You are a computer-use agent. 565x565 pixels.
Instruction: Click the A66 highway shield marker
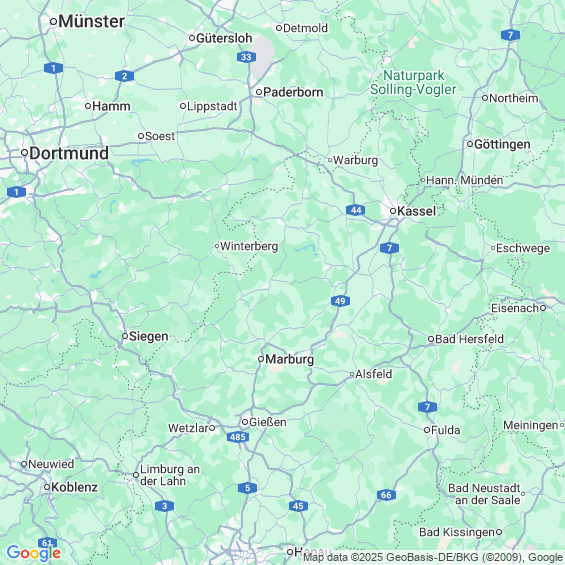(386, 495)
